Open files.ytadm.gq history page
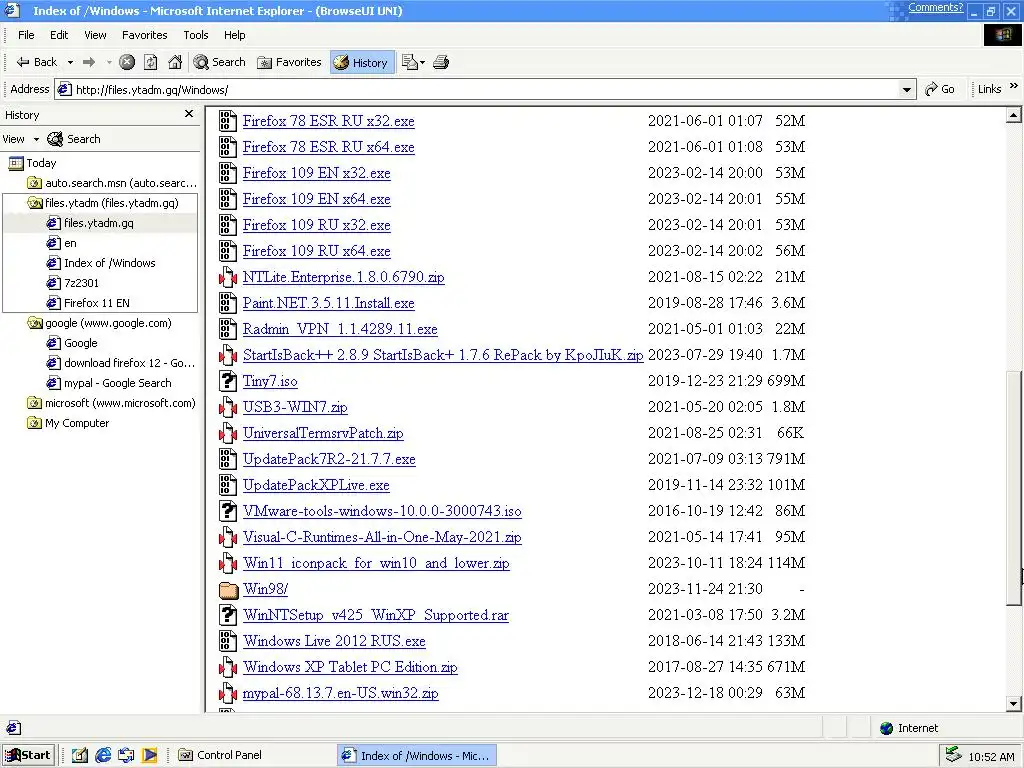Viewport: 1024px width, 768px height. coord(90,223)
